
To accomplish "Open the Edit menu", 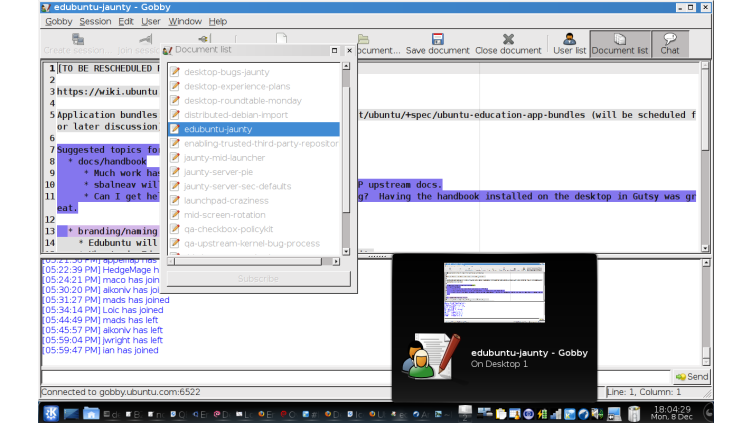I will point(126,22).
